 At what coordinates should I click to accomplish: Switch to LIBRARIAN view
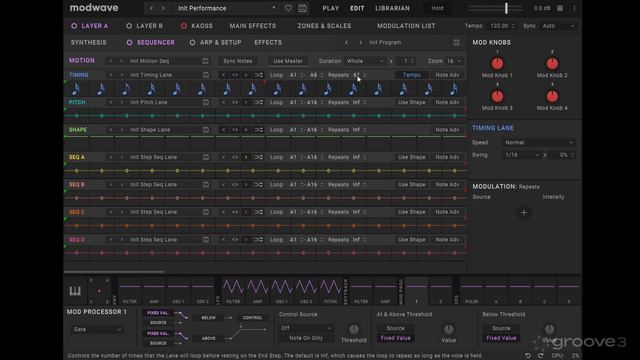pos(392,8)
